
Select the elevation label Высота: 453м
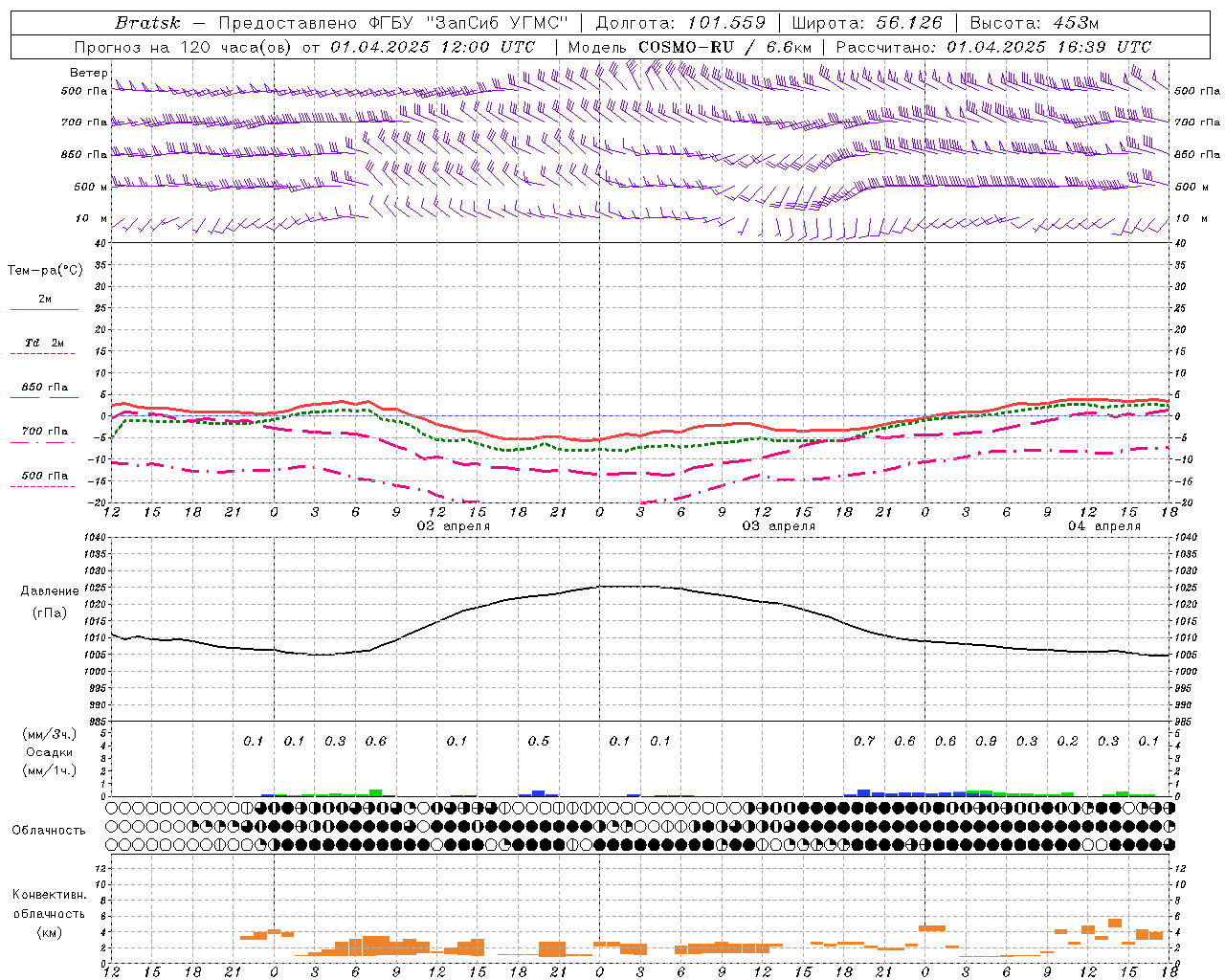1035,23
